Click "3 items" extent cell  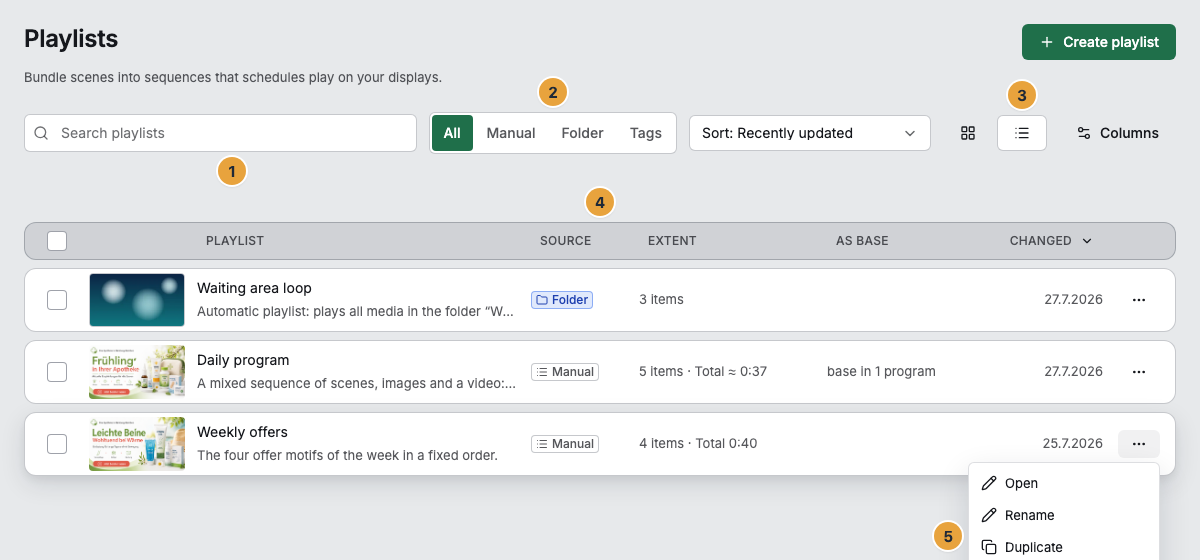click(662, 300)
